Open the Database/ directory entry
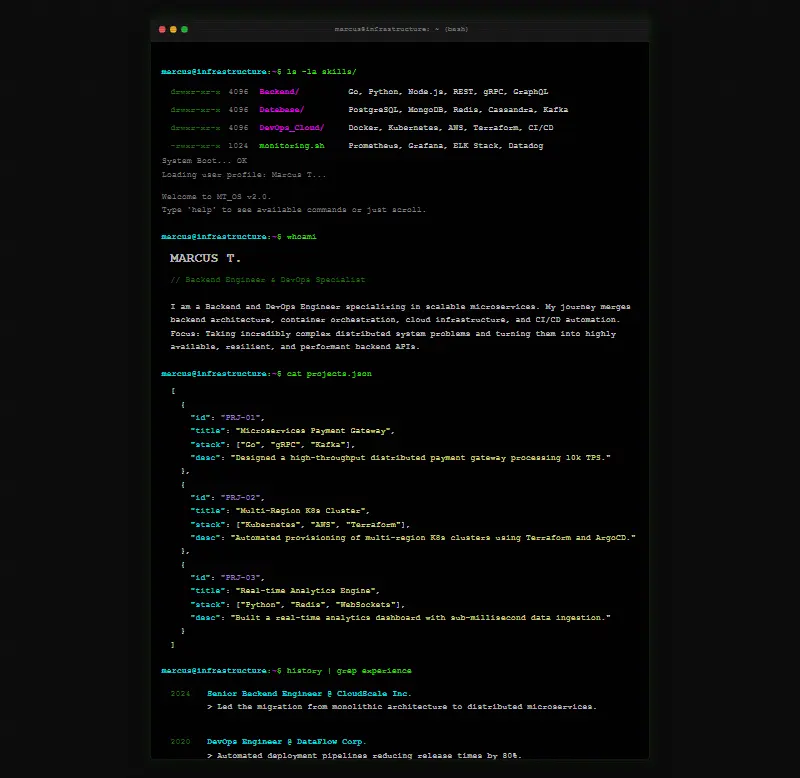 [282, 110]
